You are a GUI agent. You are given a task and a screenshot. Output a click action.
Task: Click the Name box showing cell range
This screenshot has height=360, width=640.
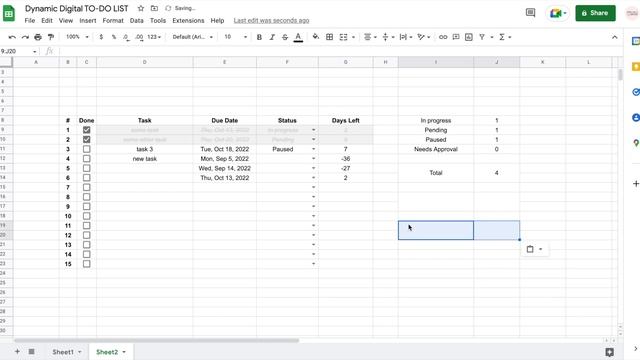(x=19, y=51)
